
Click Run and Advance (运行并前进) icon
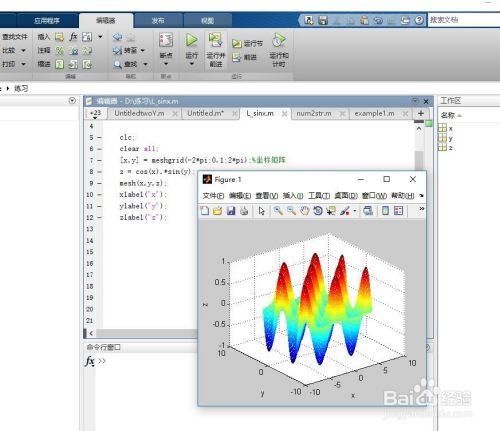[x=216, y=40]
